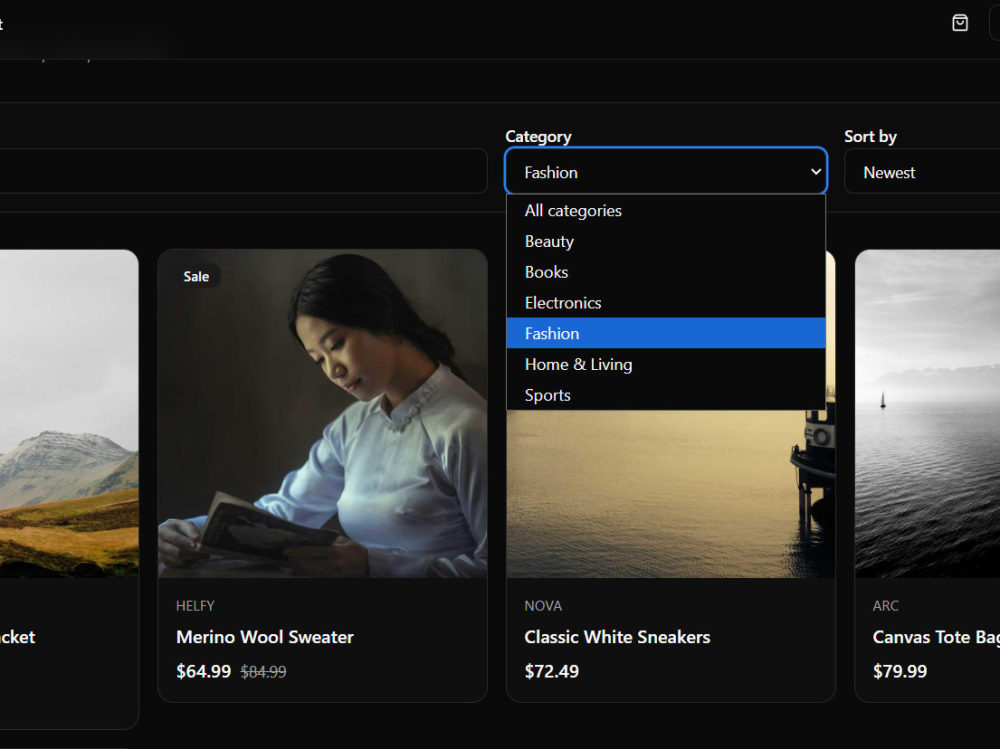The width and height of the screenshot is (1000, 749).
Task: Open the Sort by Newest dropdown
Action: point(922,171)
